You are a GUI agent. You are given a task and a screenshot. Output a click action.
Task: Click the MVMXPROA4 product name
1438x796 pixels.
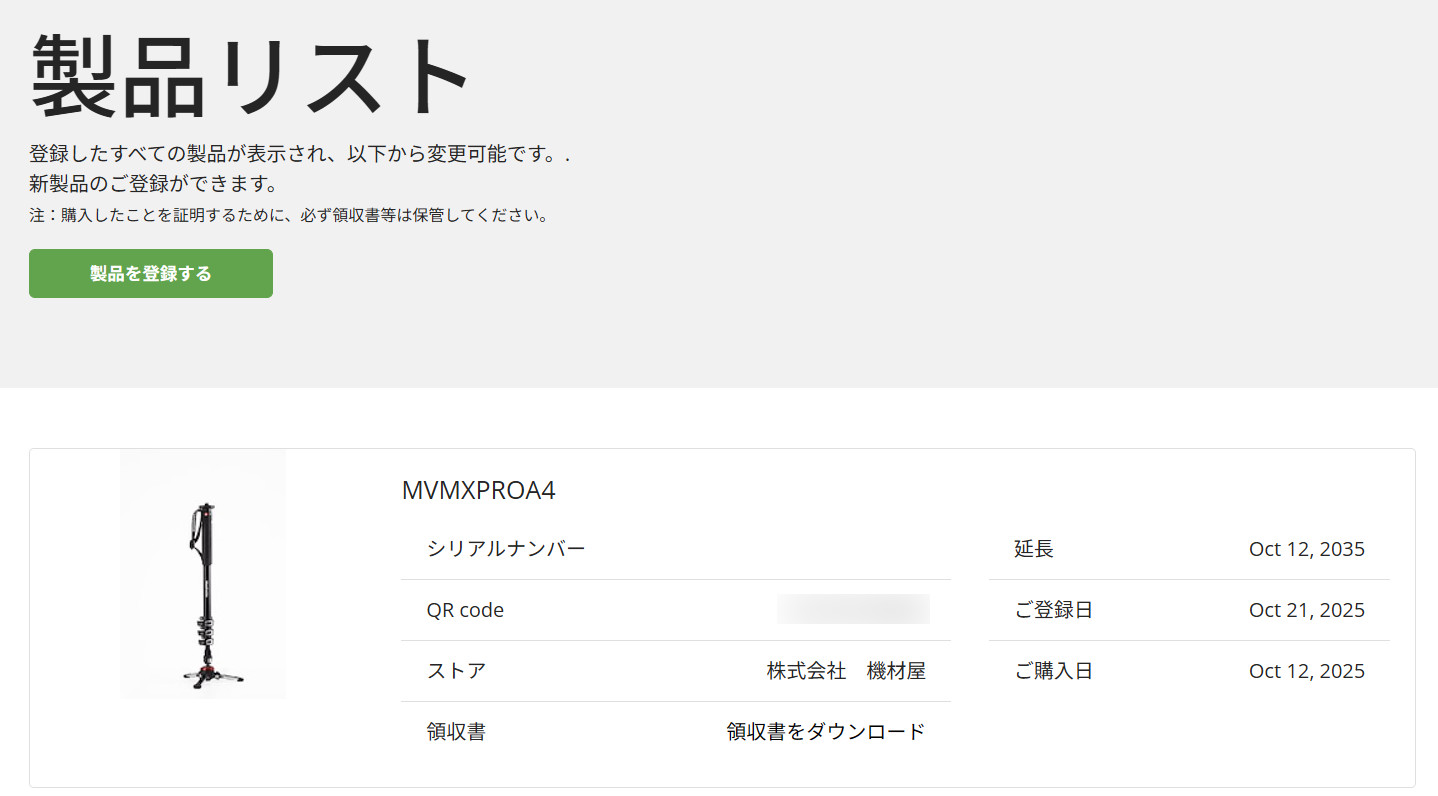pyautogui.click(x=478, y=491)
